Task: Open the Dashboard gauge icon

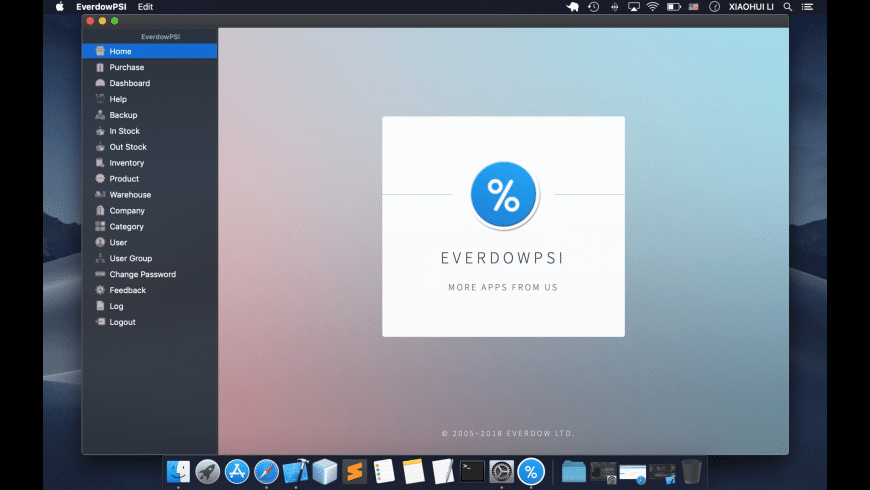Action: point(100,83)
